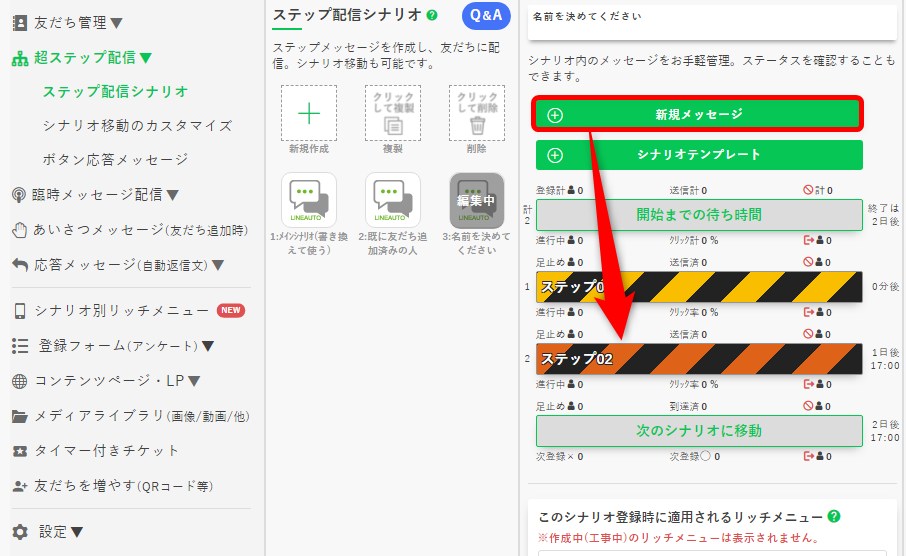Image resolution: width=906 pixels, height=556 pixels.
Task: Click the exit icon under ステップ01 bar
Action: click(x=808, y=312)
